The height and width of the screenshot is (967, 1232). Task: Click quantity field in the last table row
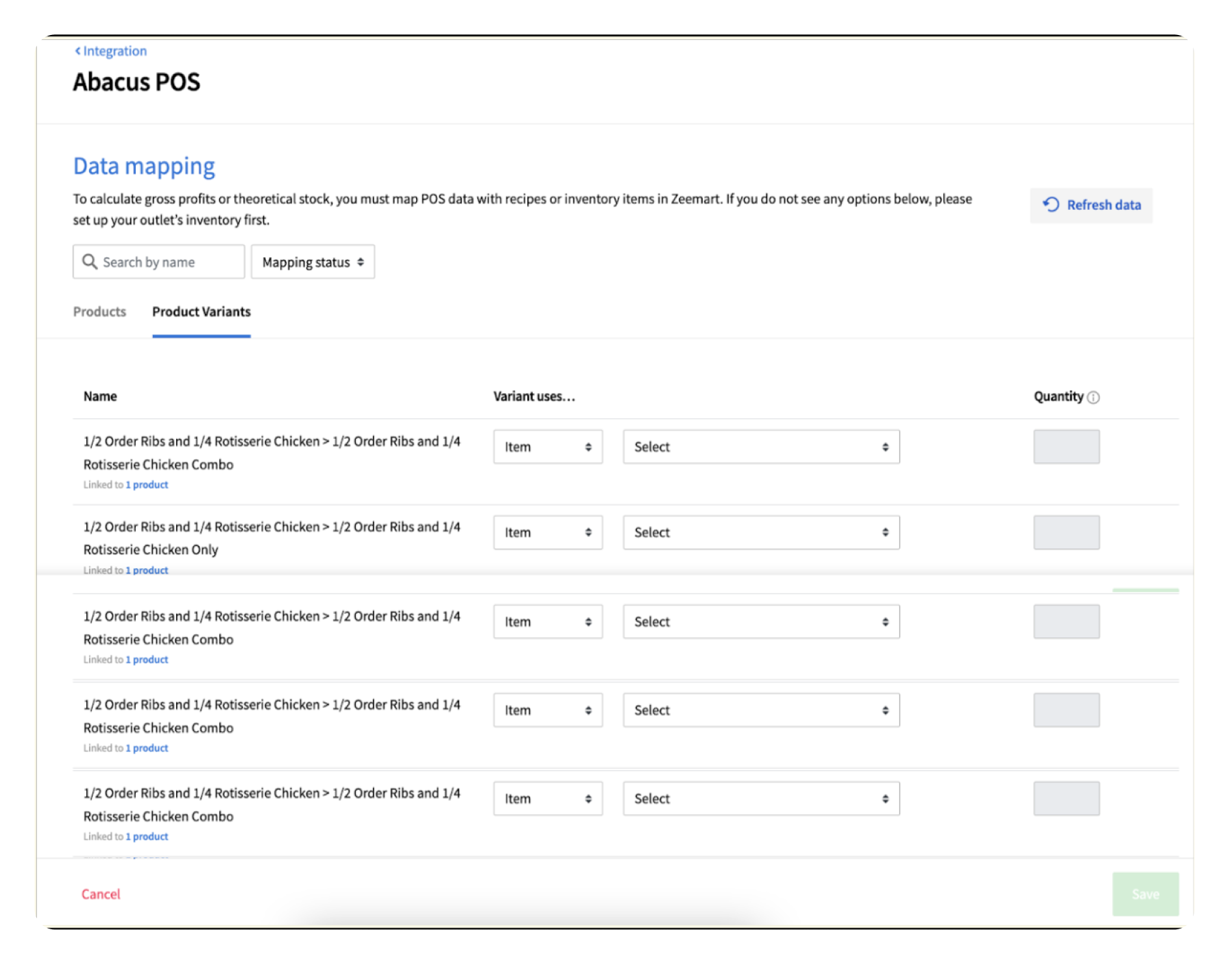[x=1066, y=798]
